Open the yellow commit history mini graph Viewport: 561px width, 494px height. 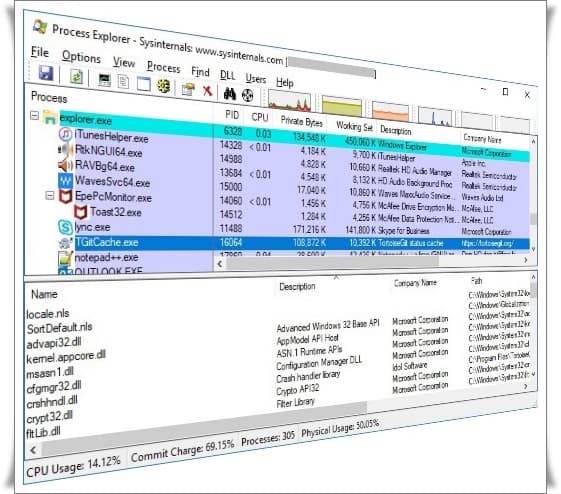(x=342, y=106)
